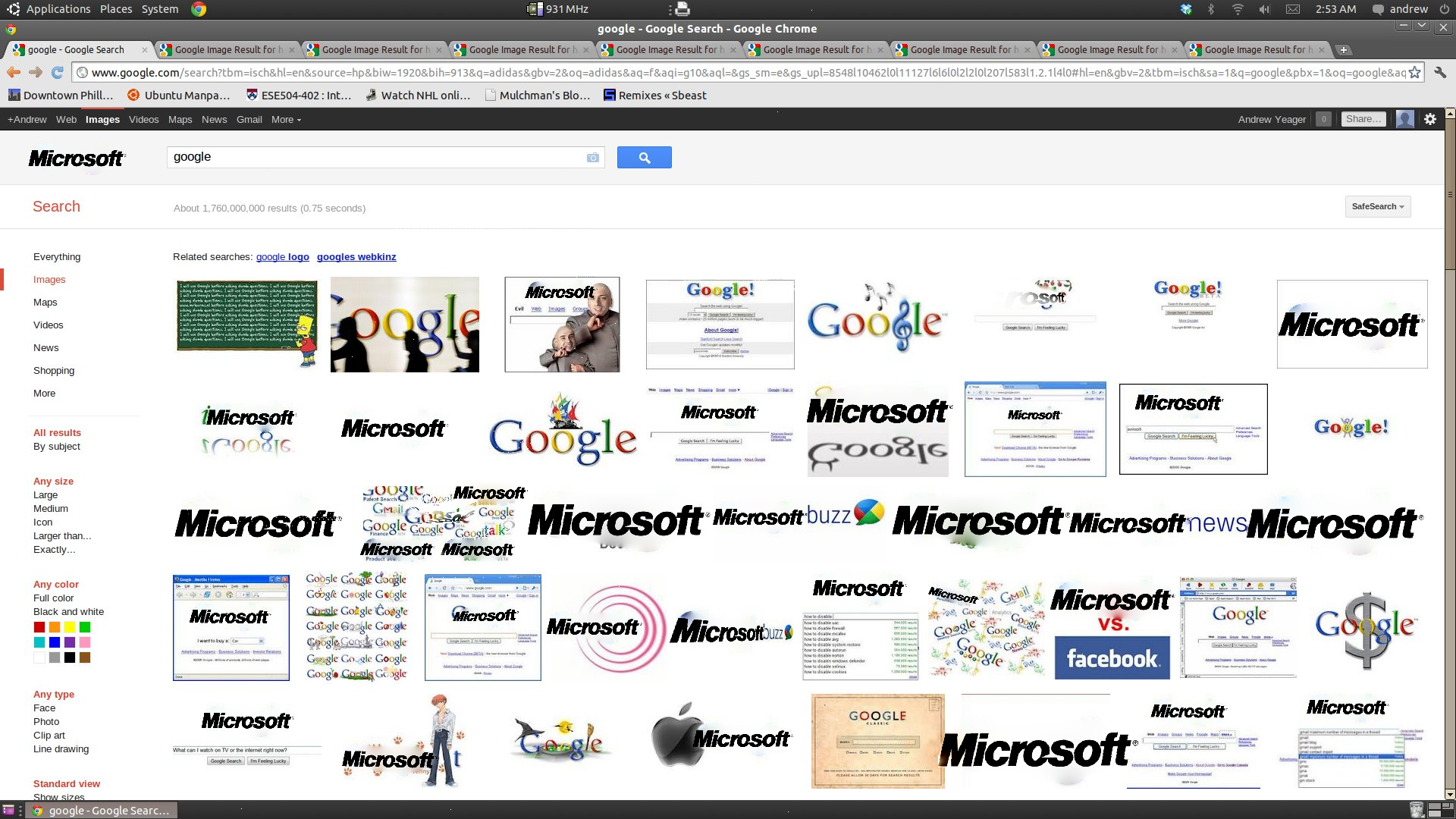Screen dimensions: 1456x819
Task: Click the back arrow navigation button
Action: (14, 73)
